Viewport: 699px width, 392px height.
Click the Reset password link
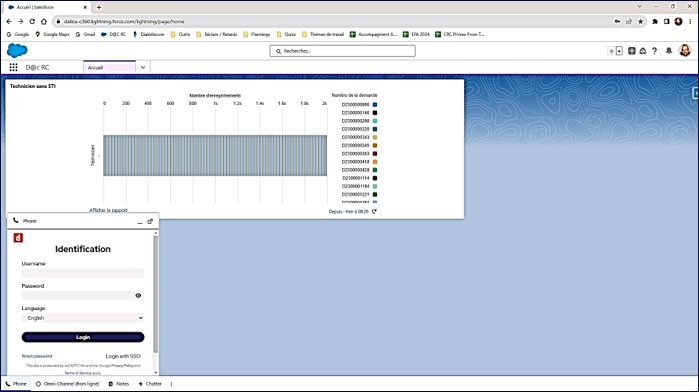pyautogui.click(x=37, y=356)
